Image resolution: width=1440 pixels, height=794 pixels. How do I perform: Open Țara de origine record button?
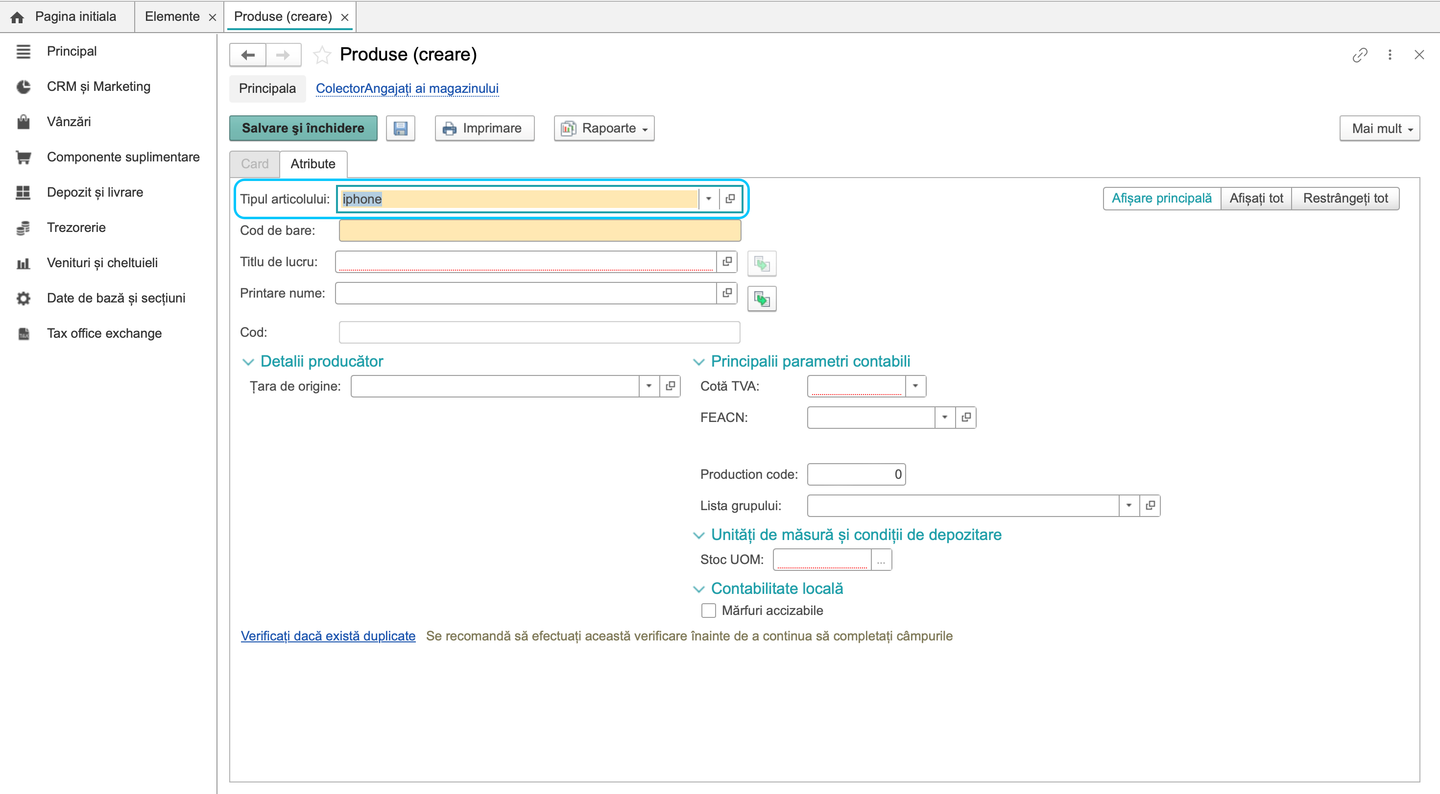pos(670,386)
